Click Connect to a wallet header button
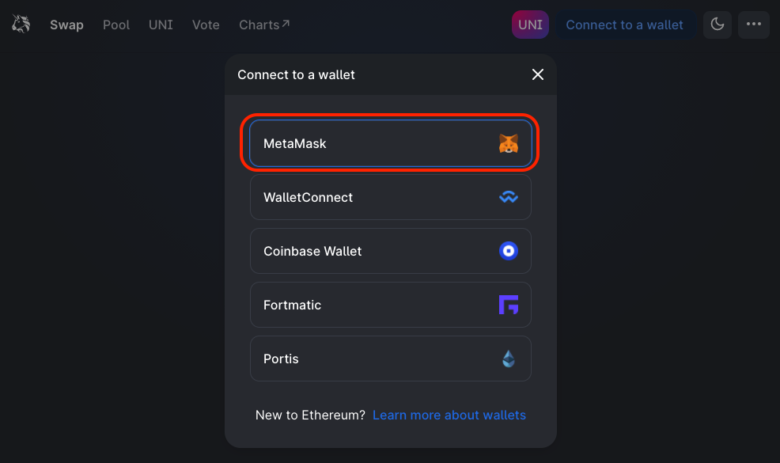Screen dimensions: 780x463 pos(625,25)
